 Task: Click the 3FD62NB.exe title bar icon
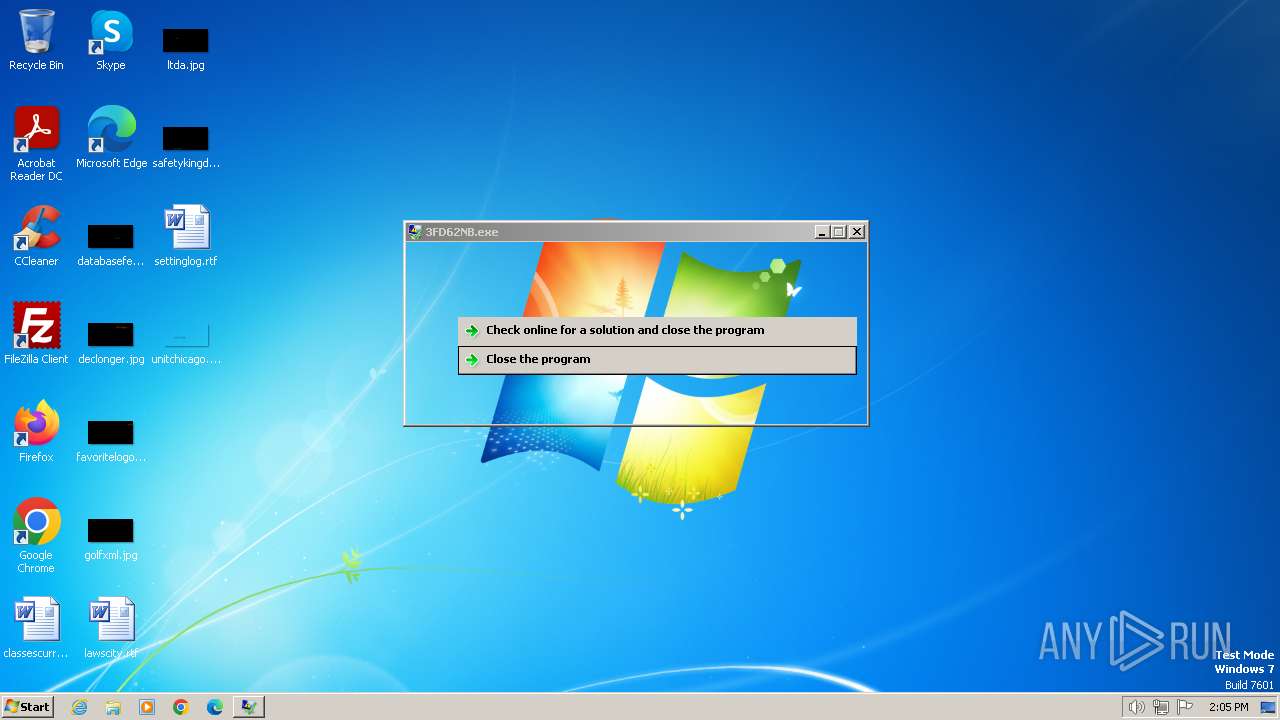(415, 232)
